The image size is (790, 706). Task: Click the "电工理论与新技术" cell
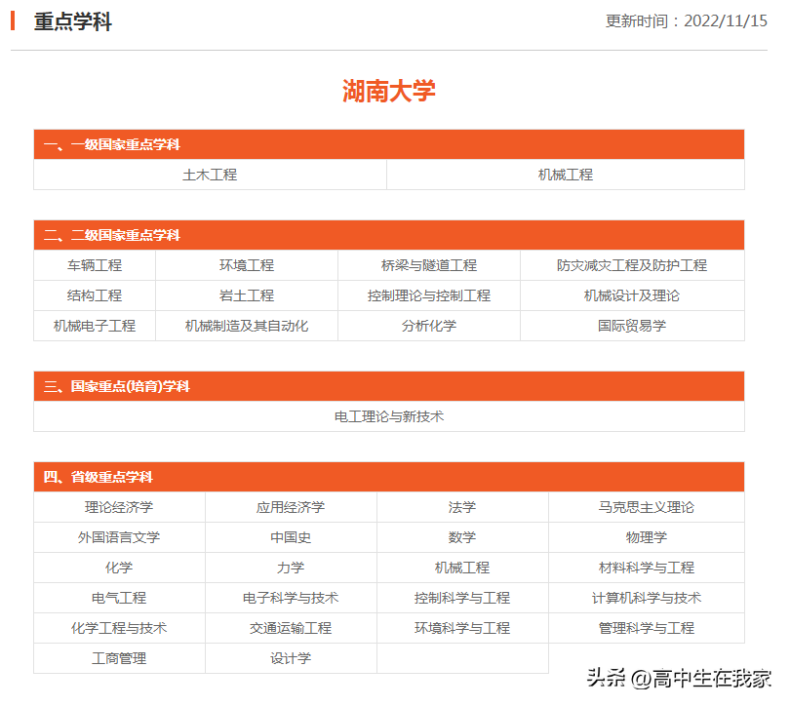pos(389,417)
